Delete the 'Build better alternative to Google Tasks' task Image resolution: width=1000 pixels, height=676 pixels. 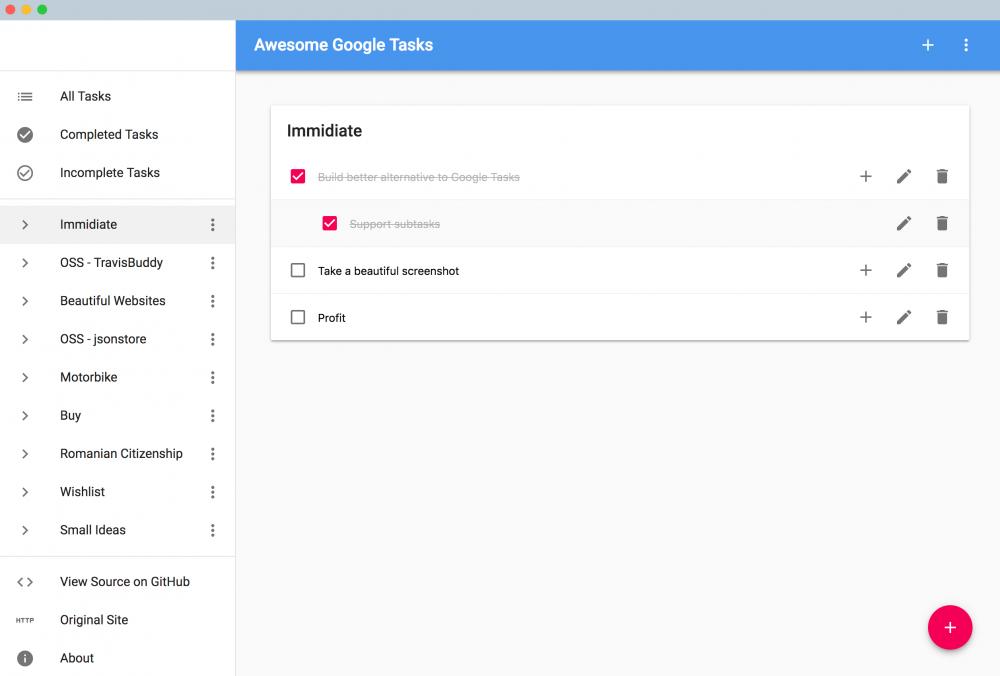pos(942,177)
